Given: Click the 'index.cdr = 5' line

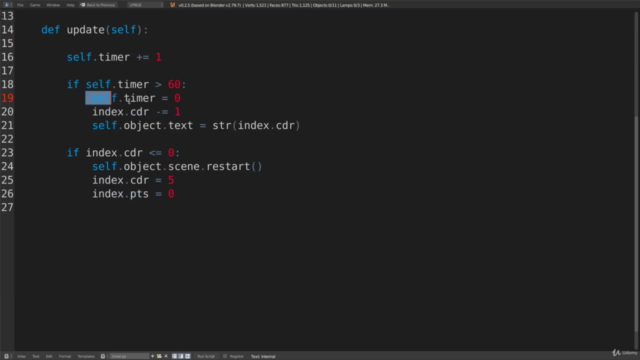Looking at the screenshot, I should point(133,180).
